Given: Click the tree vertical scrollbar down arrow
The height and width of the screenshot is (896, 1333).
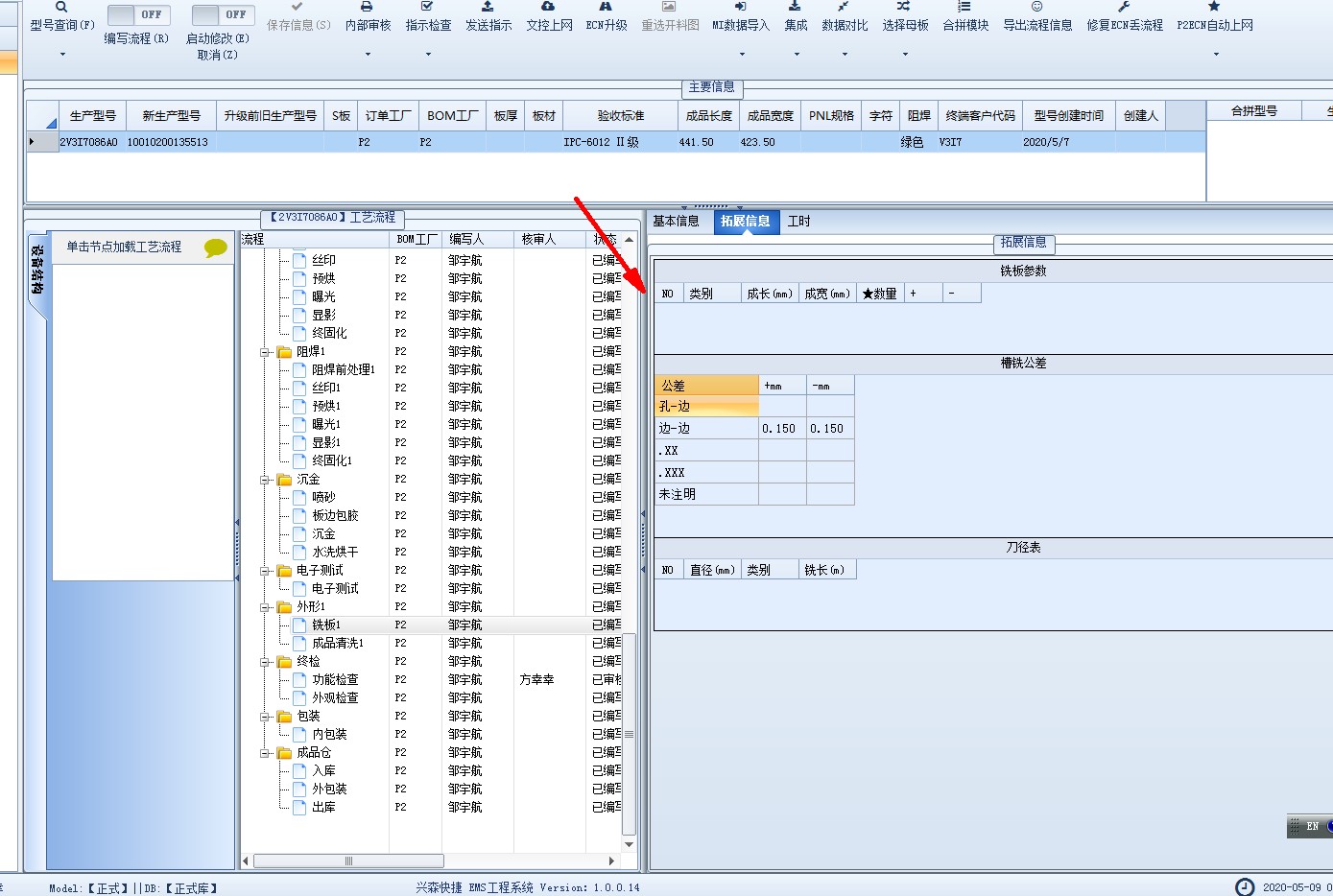Looking at the screenshot, I should 630,845.
